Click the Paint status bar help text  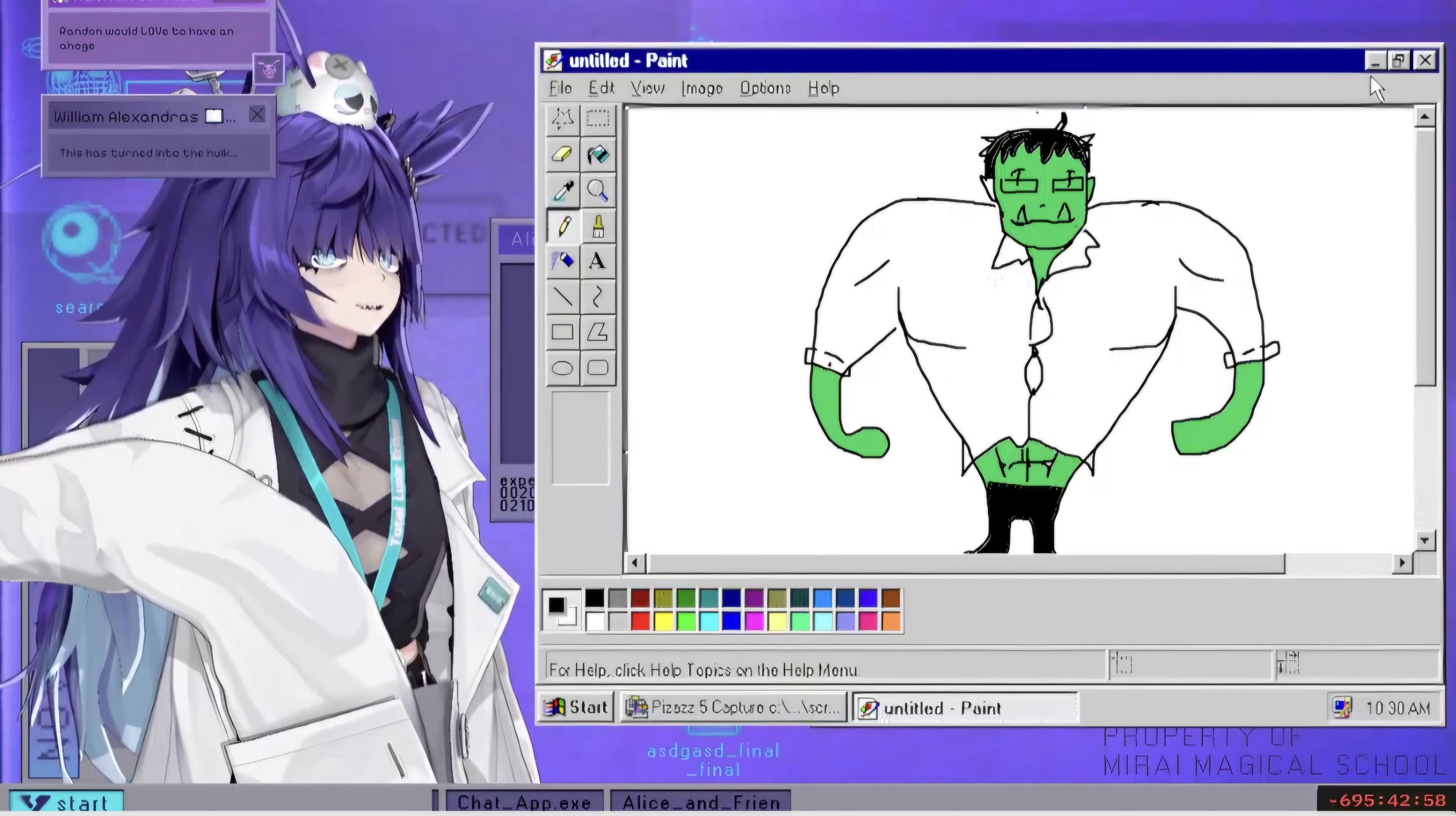703,670
